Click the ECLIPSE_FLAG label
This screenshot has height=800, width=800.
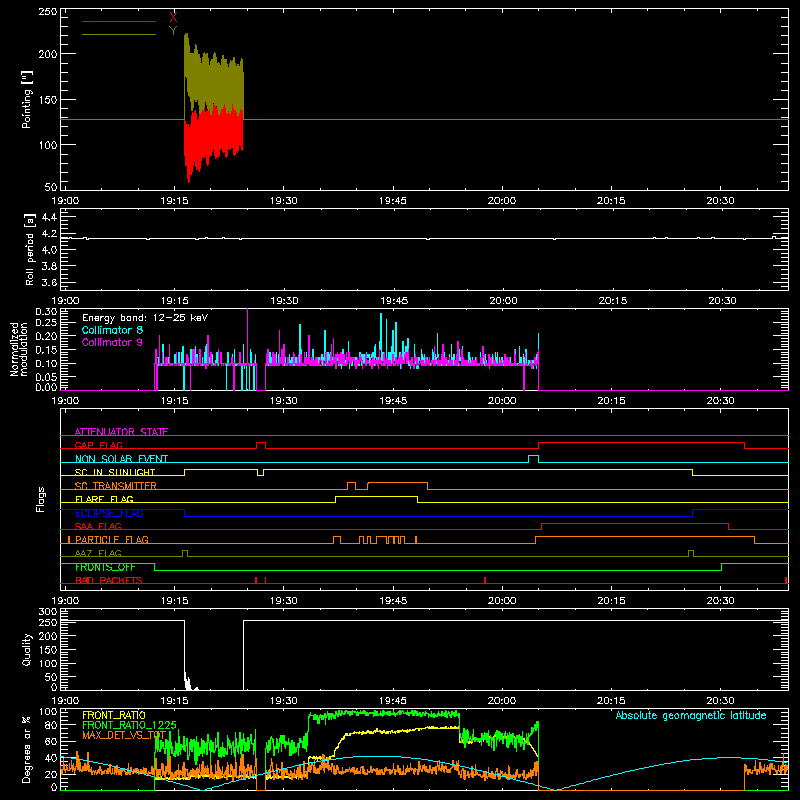(109, 513)
